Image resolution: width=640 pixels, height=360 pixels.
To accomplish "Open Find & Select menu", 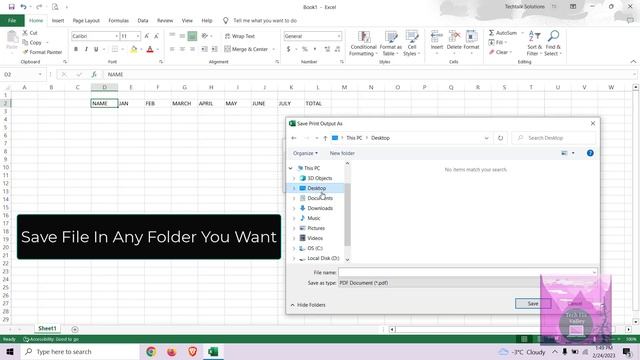I will point(553,43).
